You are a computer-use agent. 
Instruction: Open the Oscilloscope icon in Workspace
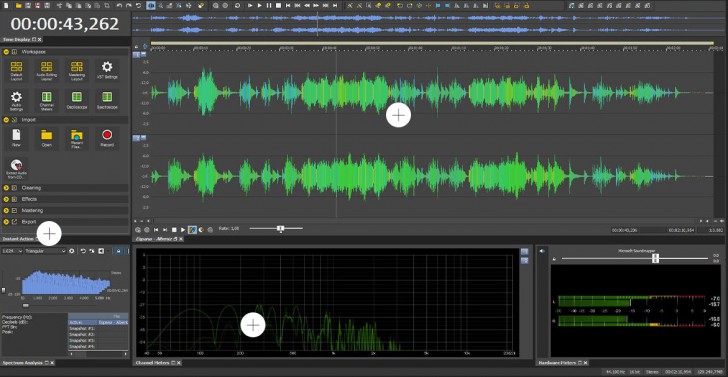click(x=77, y=100)
